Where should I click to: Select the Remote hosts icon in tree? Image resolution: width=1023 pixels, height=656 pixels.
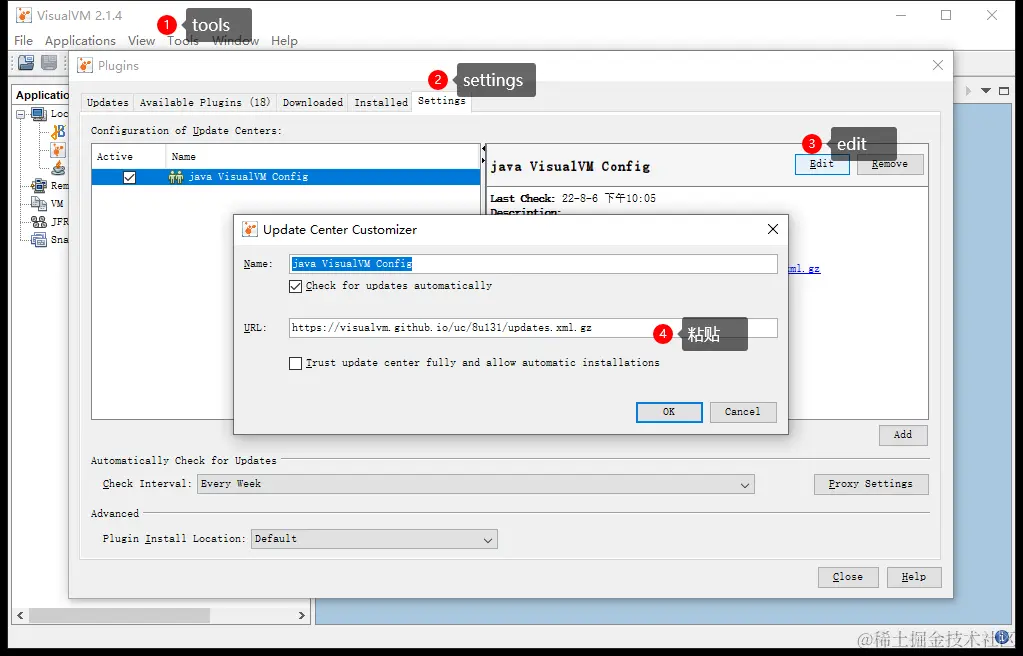click(39, 185)
